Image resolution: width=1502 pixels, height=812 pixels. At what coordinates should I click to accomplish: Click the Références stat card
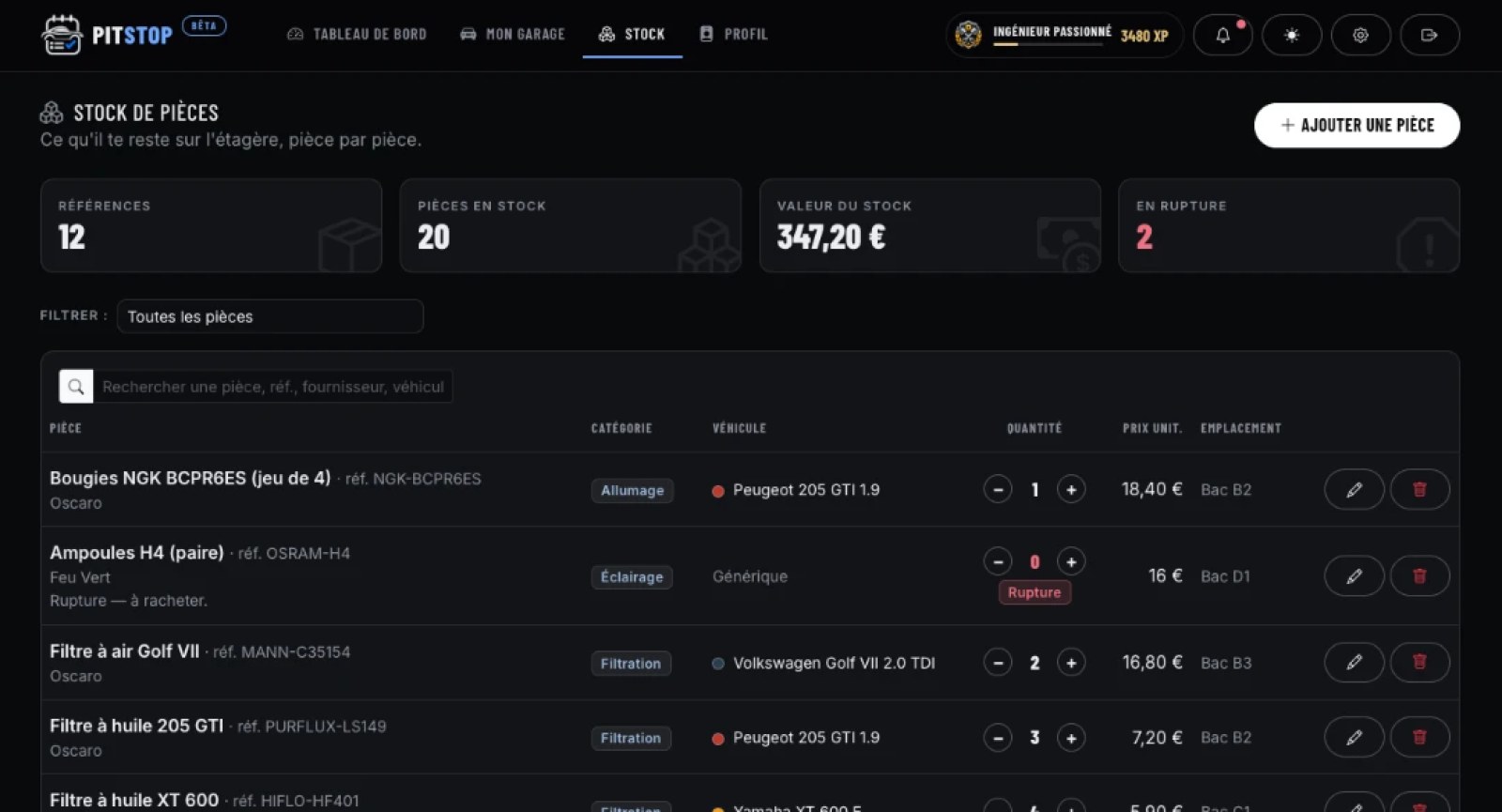211,225
